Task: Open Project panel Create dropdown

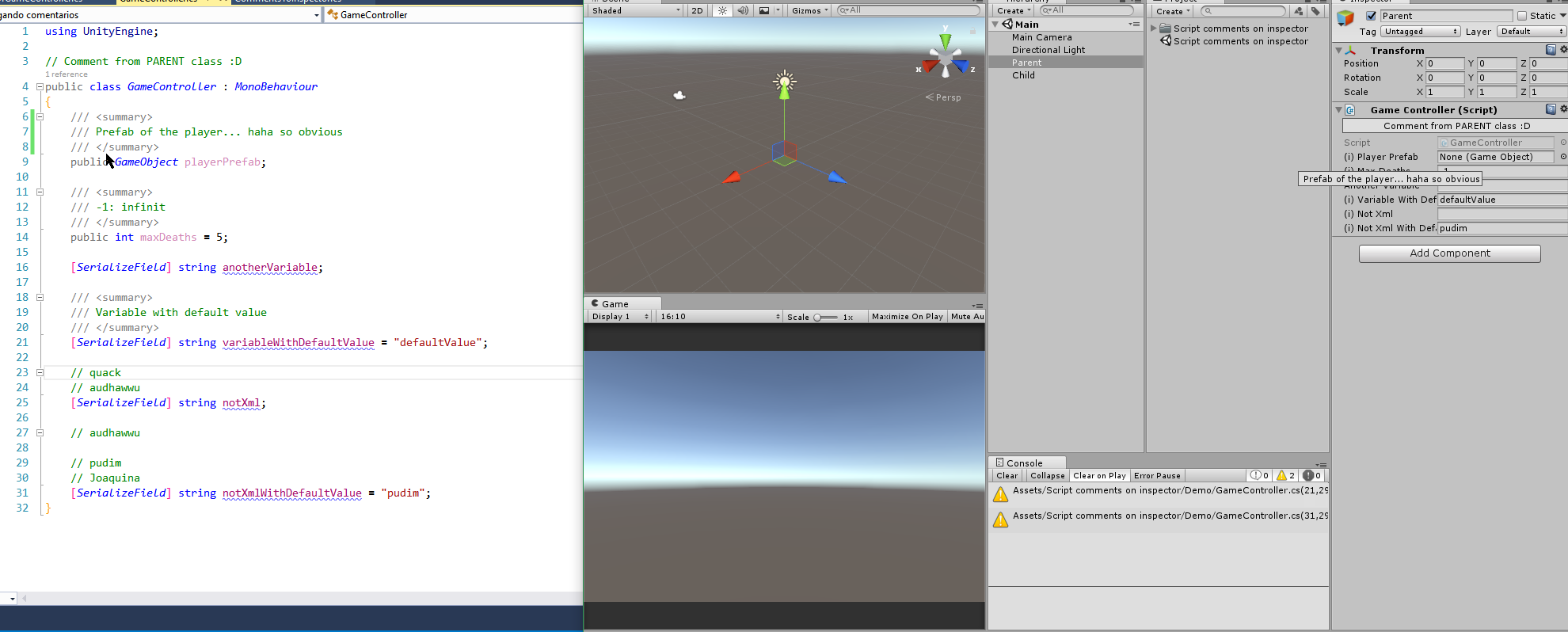Action: pos(1173,11)
